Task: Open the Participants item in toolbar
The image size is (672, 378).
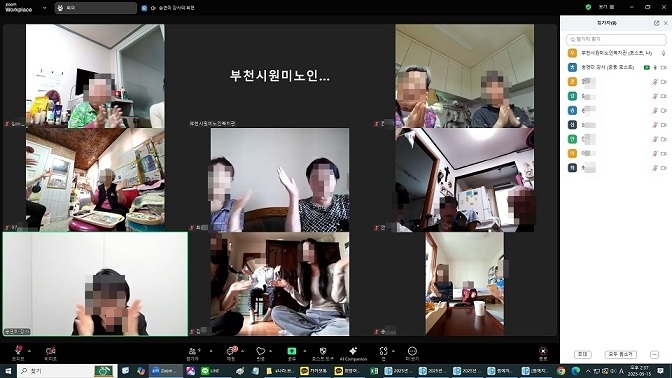Action: [194, 353]
